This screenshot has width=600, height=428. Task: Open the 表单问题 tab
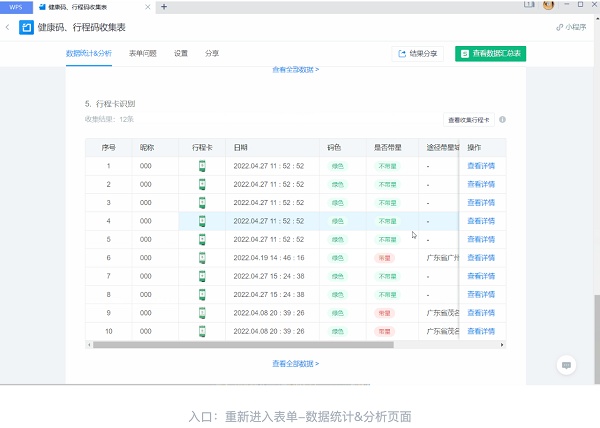click(x=143, y=53)
